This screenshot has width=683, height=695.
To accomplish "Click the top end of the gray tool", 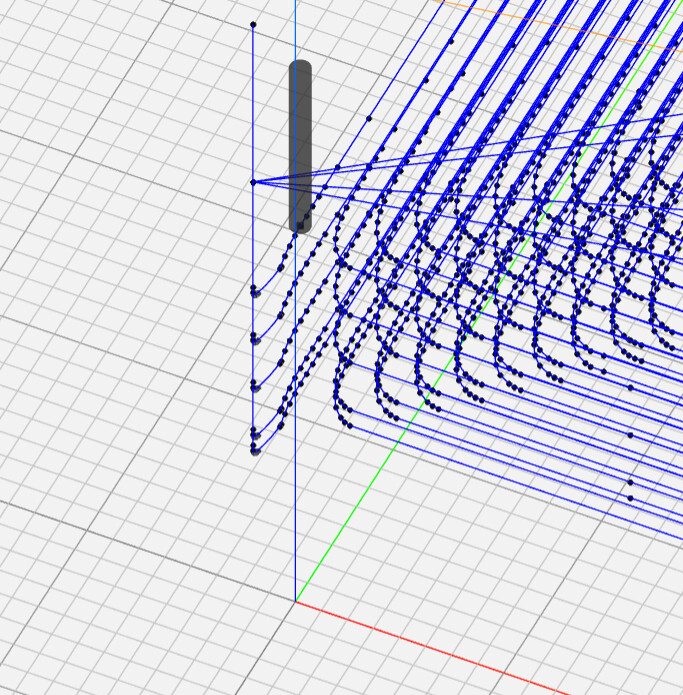I will click(x=300, y=67).
